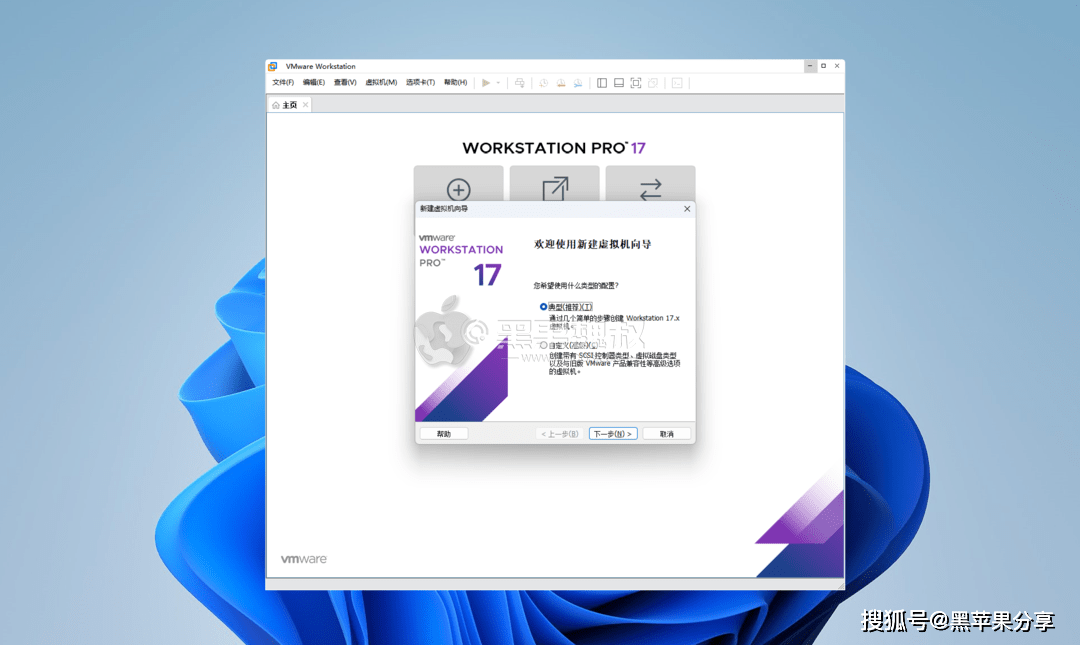Click the full screen mode icon
Viewport: 1080px width, 645px height.
pyautogui.click(x=636, y=83)
